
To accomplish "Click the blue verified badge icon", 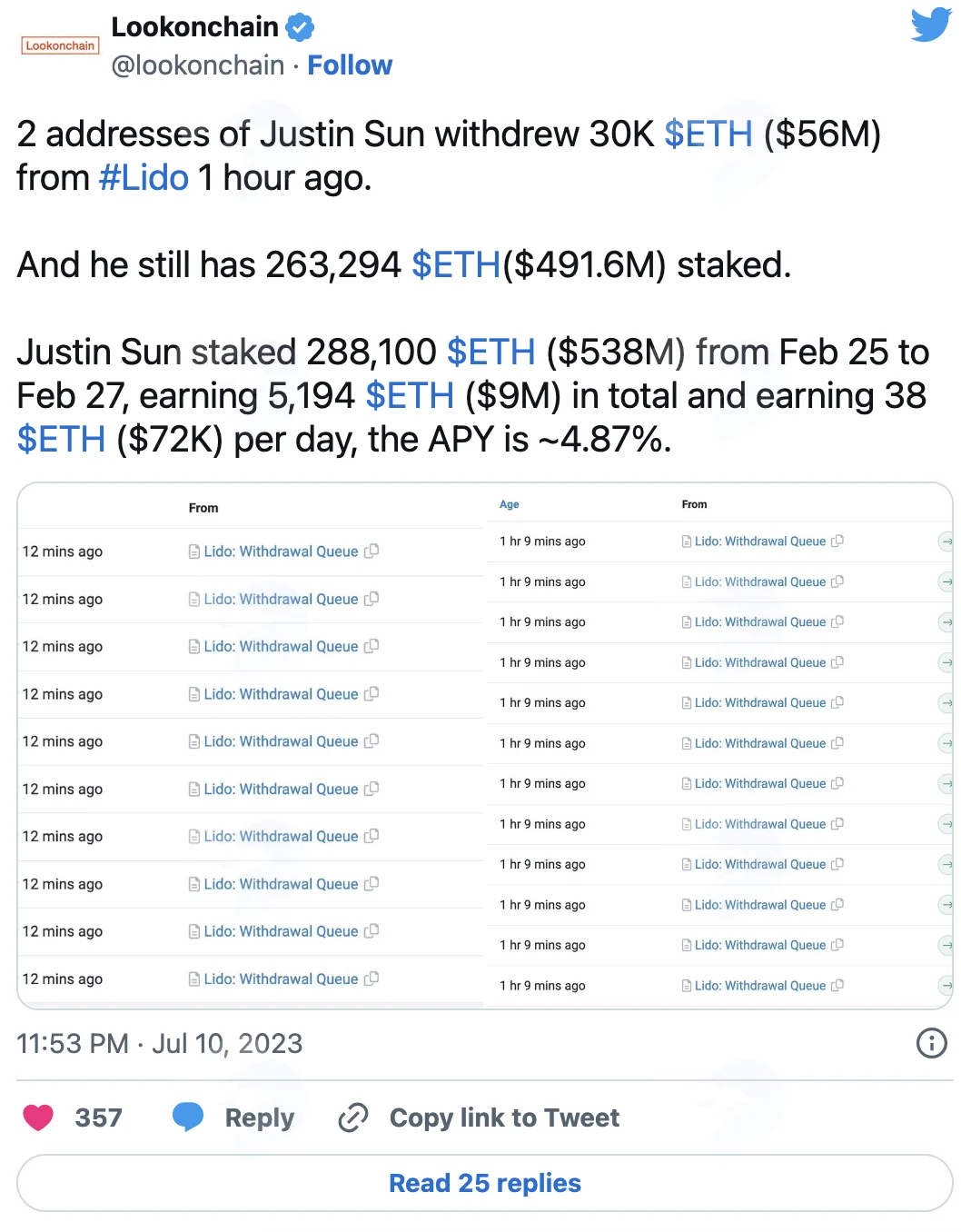I will pos(300,27).
